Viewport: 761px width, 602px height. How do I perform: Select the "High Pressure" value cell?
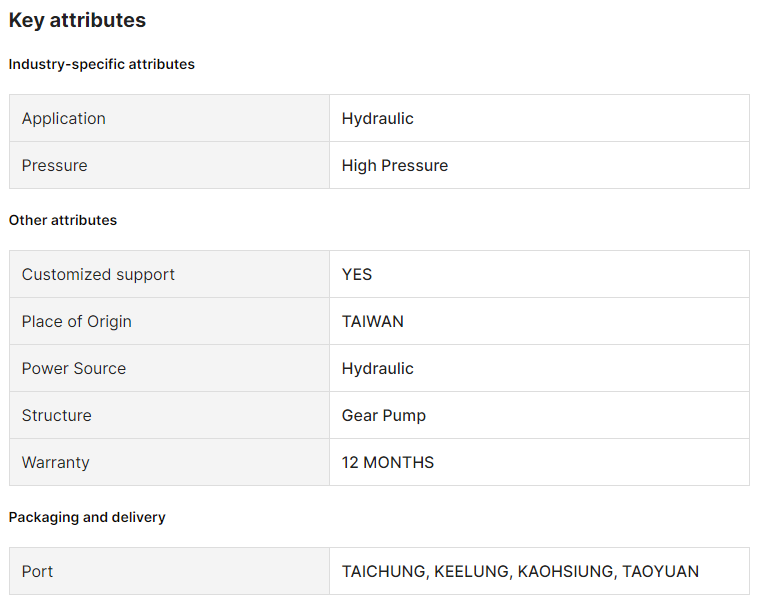394,165
